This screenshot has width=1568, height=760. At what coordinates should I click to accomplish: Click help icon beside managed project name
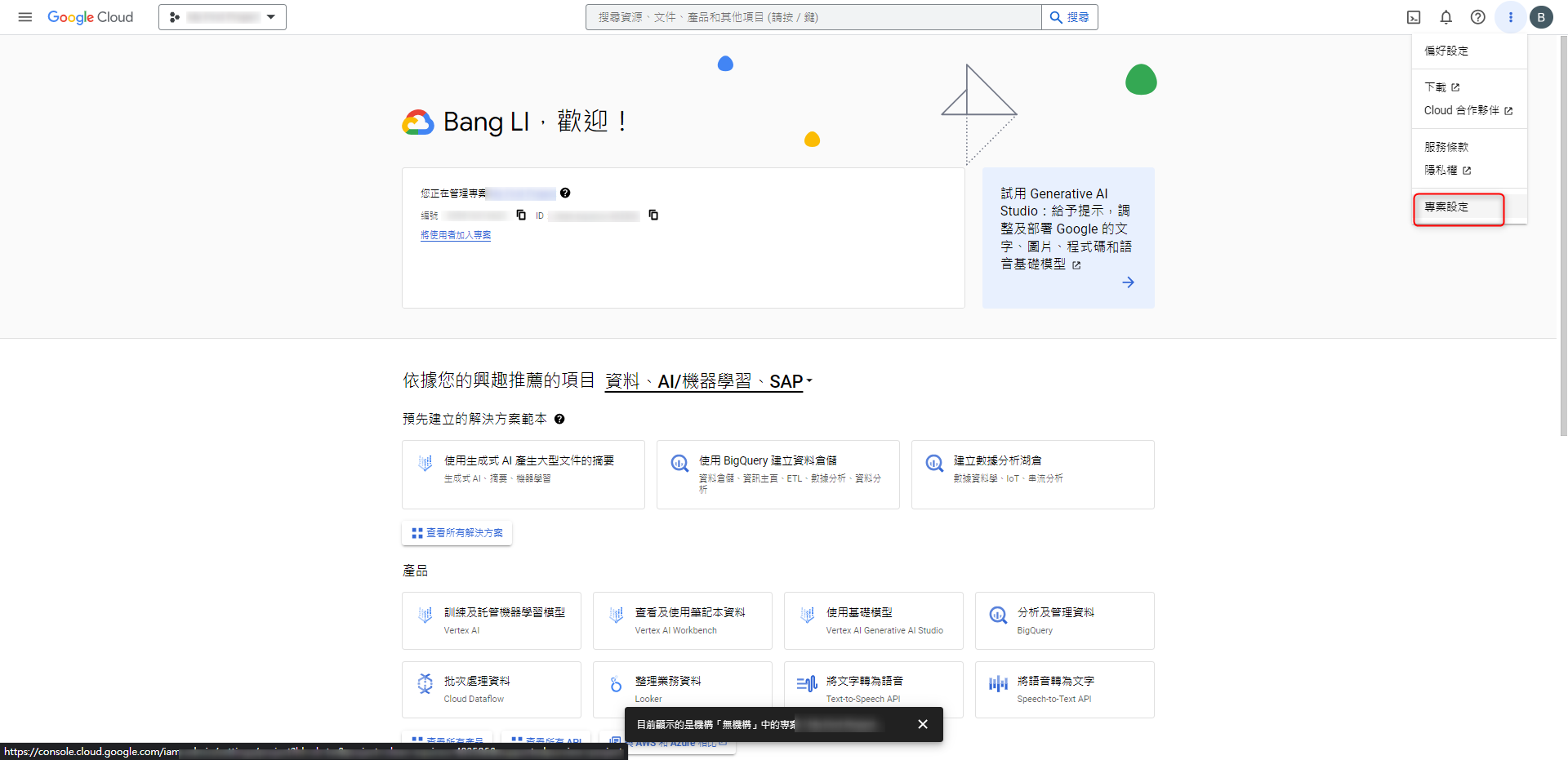pyautogui.click(x=565, y=193)
